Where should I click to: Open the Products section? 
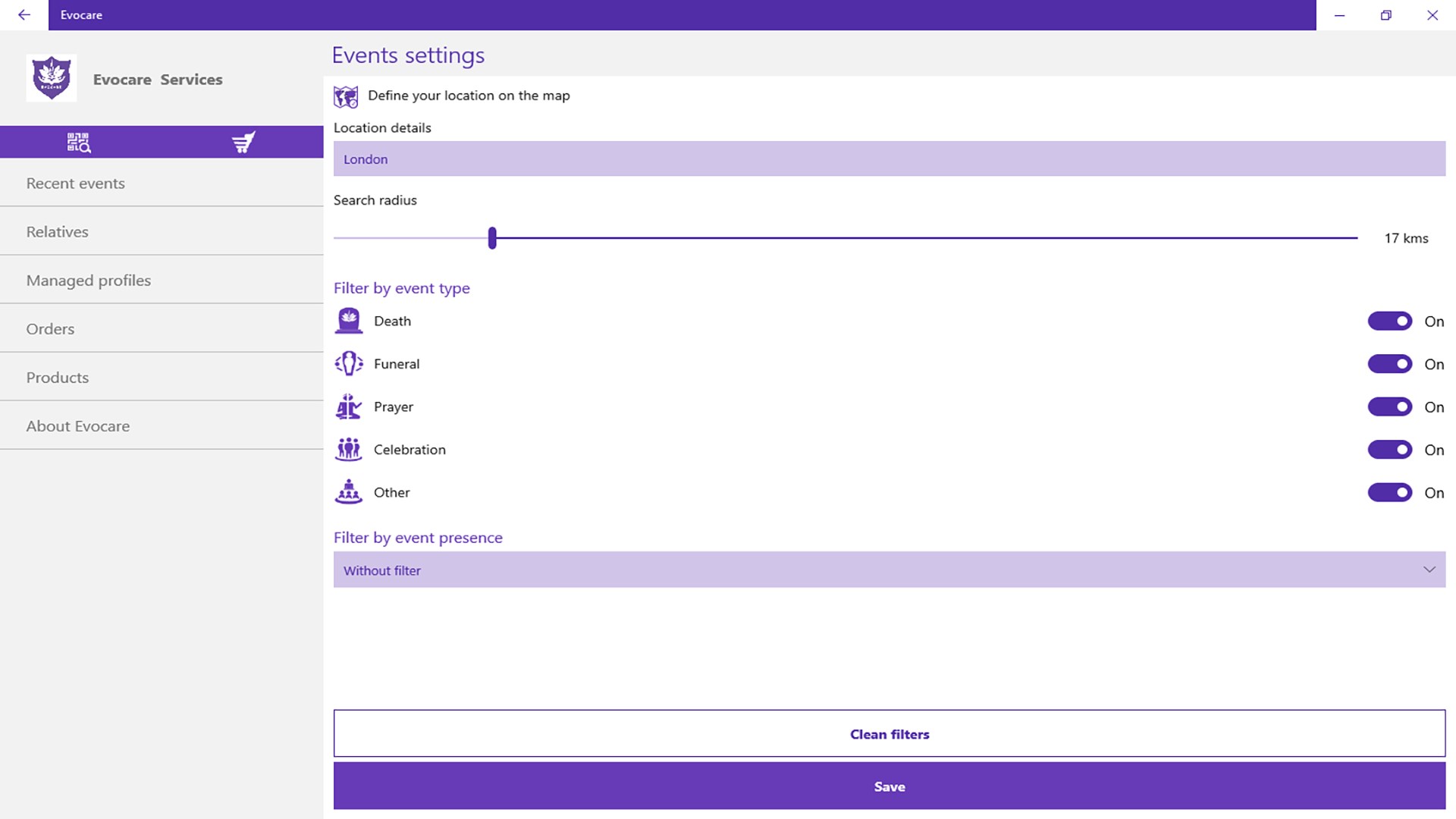(x=58, y=378)
